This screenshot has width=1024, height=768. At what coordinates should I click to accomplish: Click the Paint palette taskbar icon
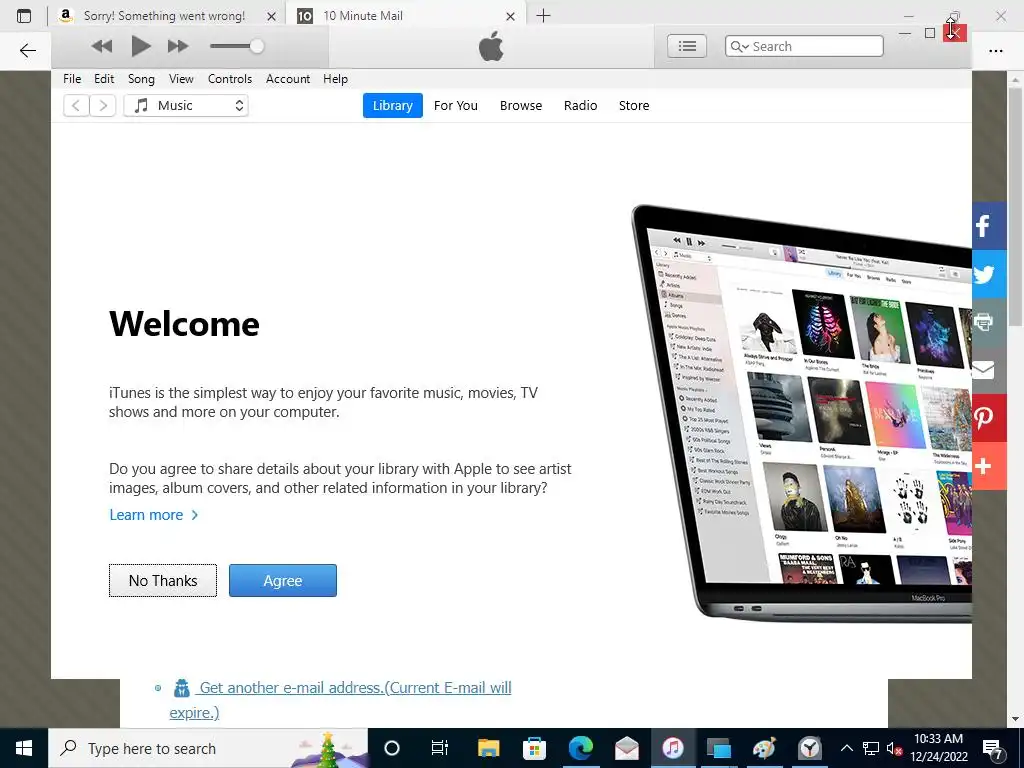pos(763,748)
